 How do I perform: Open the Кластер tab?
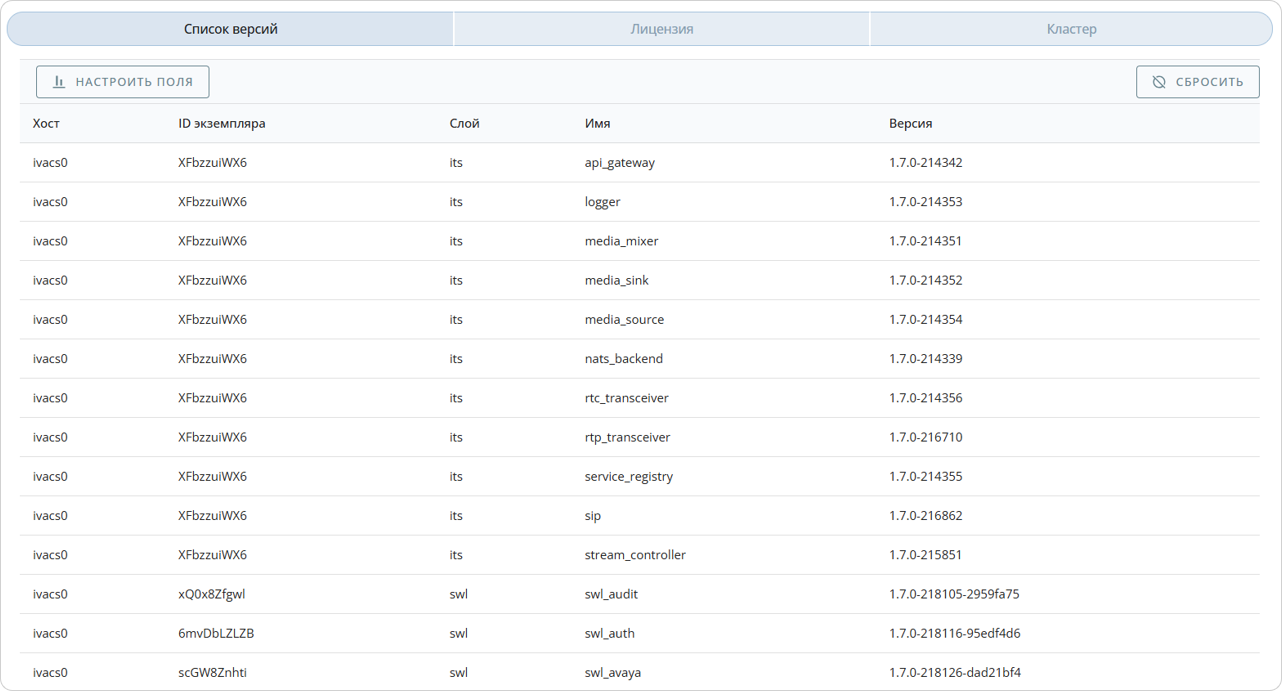[1071, 29]
